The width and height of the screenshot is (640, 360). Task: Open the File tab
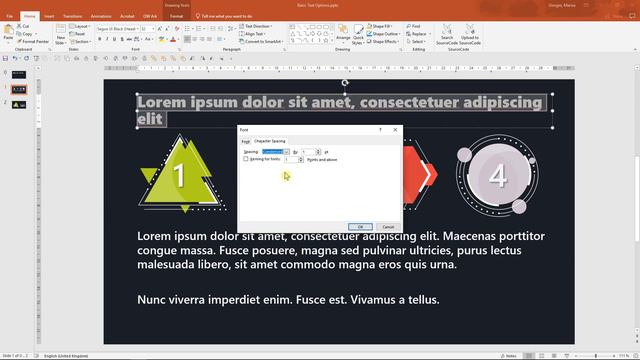pyautogui.click(x=9, y=16)
